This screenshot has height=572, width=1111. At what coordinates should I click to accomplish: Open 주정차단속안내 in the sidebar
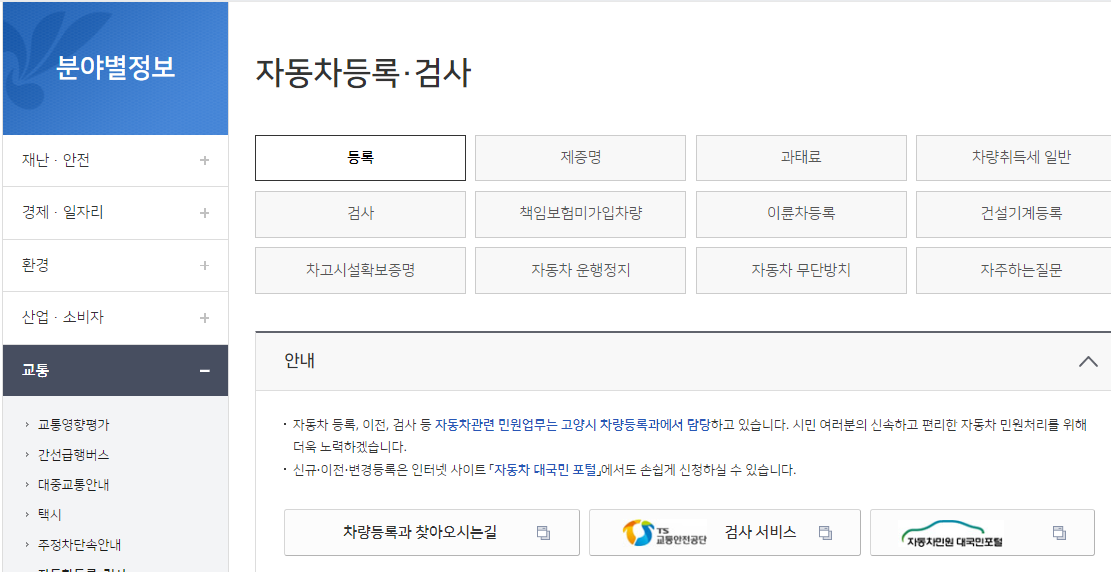pyautogui.click(x=80, y=546)
